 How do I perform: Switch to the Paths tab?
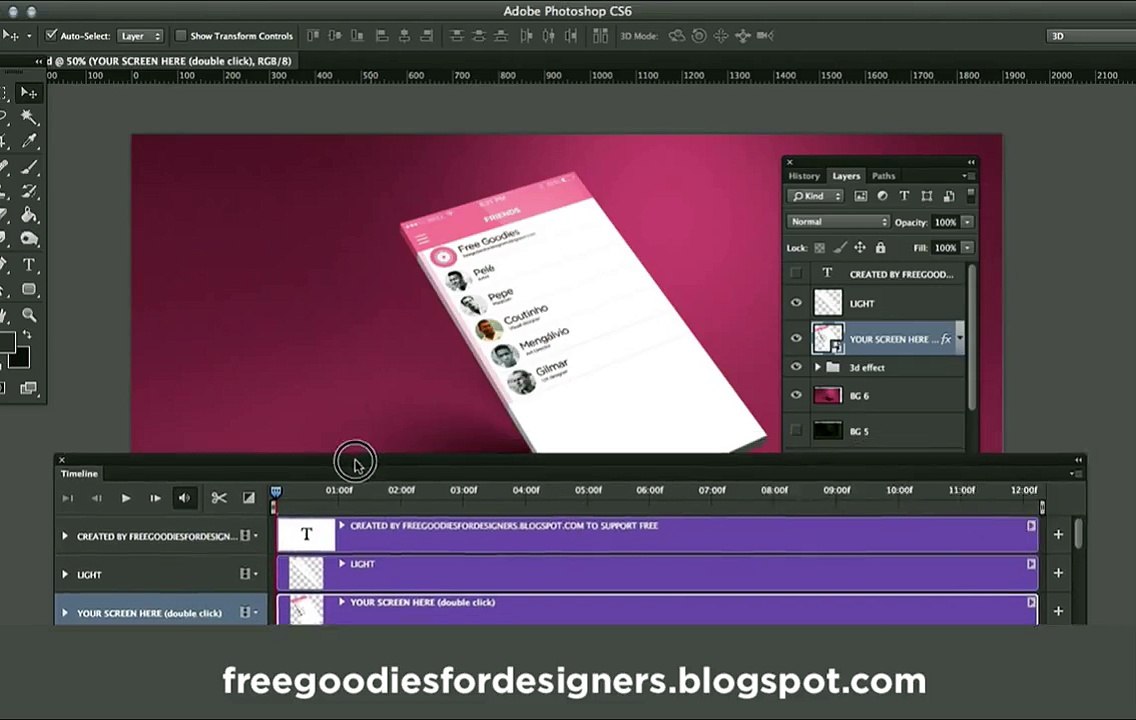pyautogui.click(x=883, y=176)
